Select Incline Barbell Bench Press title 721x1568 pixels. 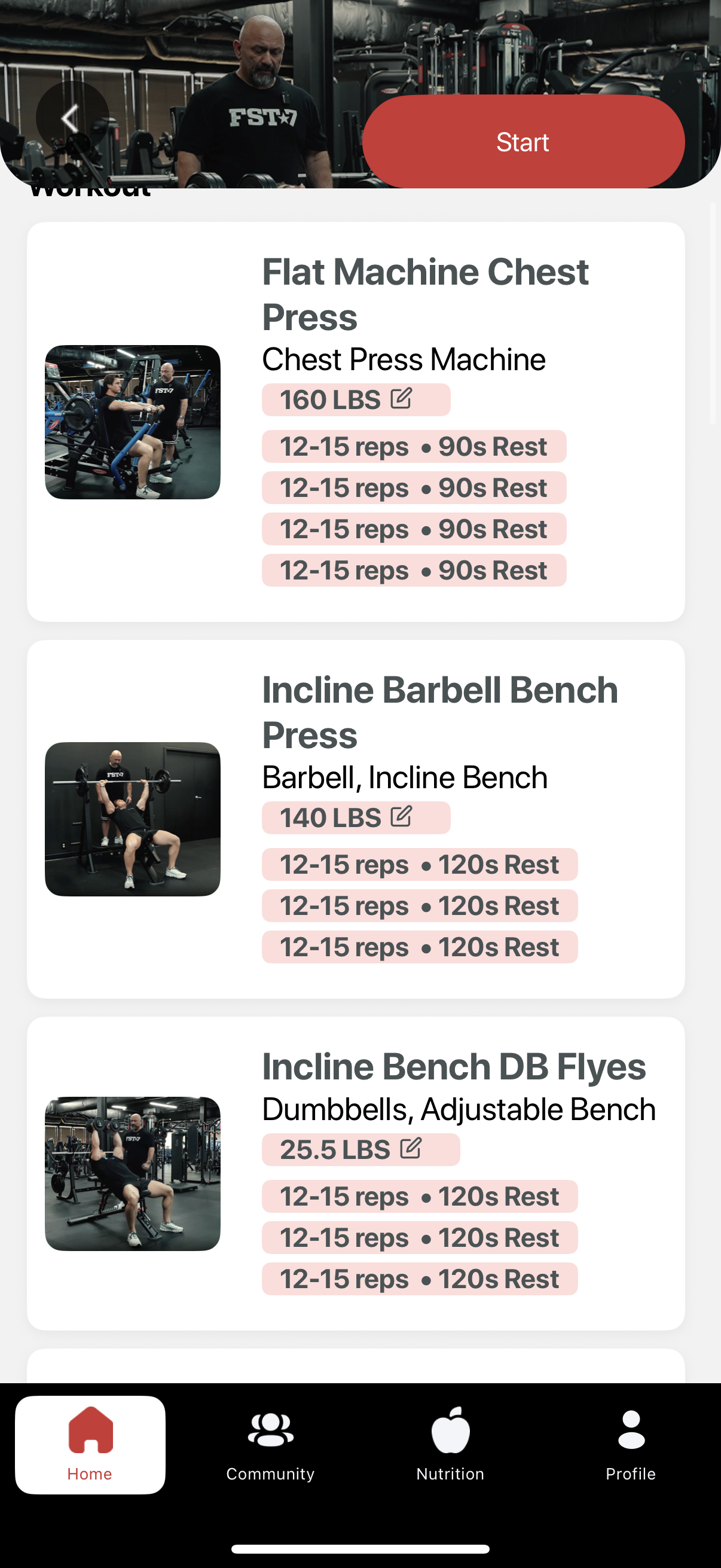point(440,712)
